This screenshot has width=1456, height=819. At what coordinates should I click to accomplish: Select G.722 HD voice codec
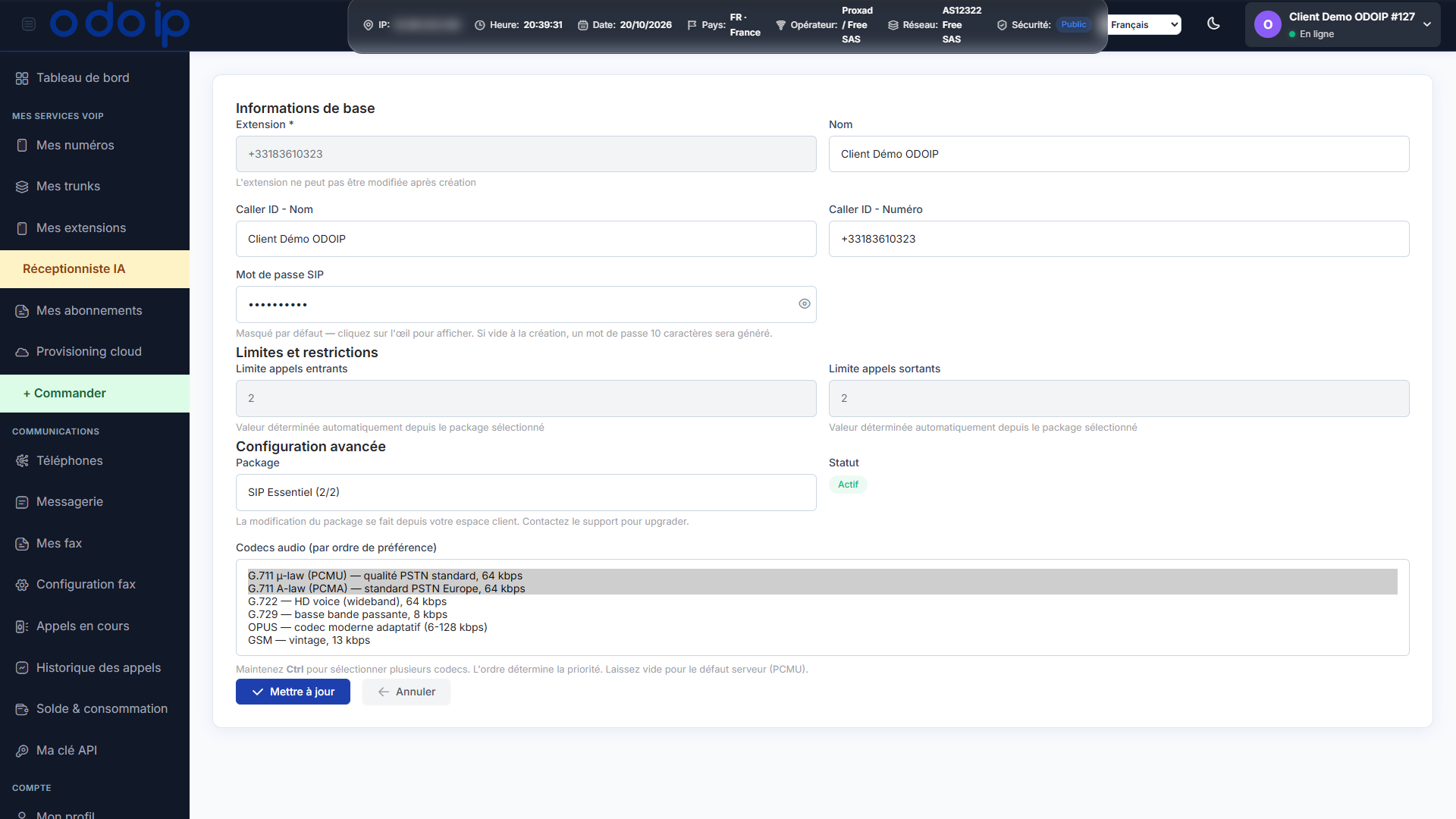(822, 601)
